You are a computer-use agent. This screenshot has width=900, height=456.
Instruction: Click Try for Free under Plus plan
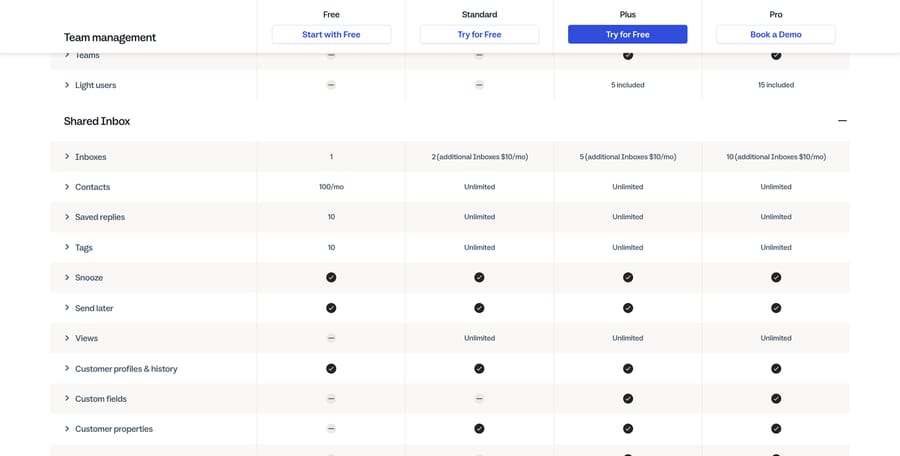pos(627,34)
